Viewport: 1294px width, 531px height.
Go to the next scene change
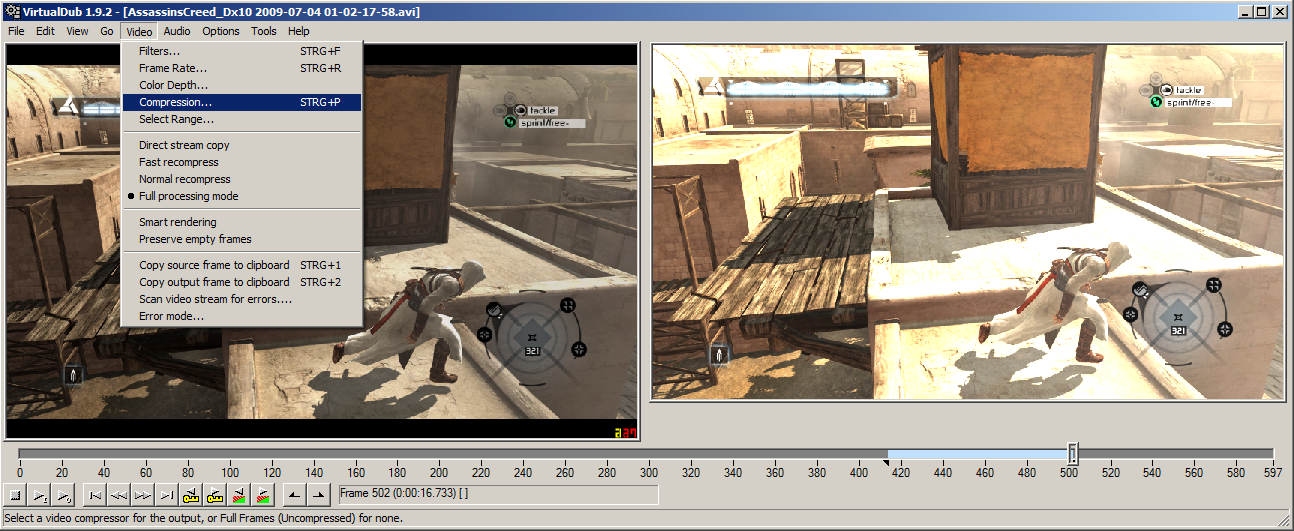pyautogui.click(x=263, y=494)
